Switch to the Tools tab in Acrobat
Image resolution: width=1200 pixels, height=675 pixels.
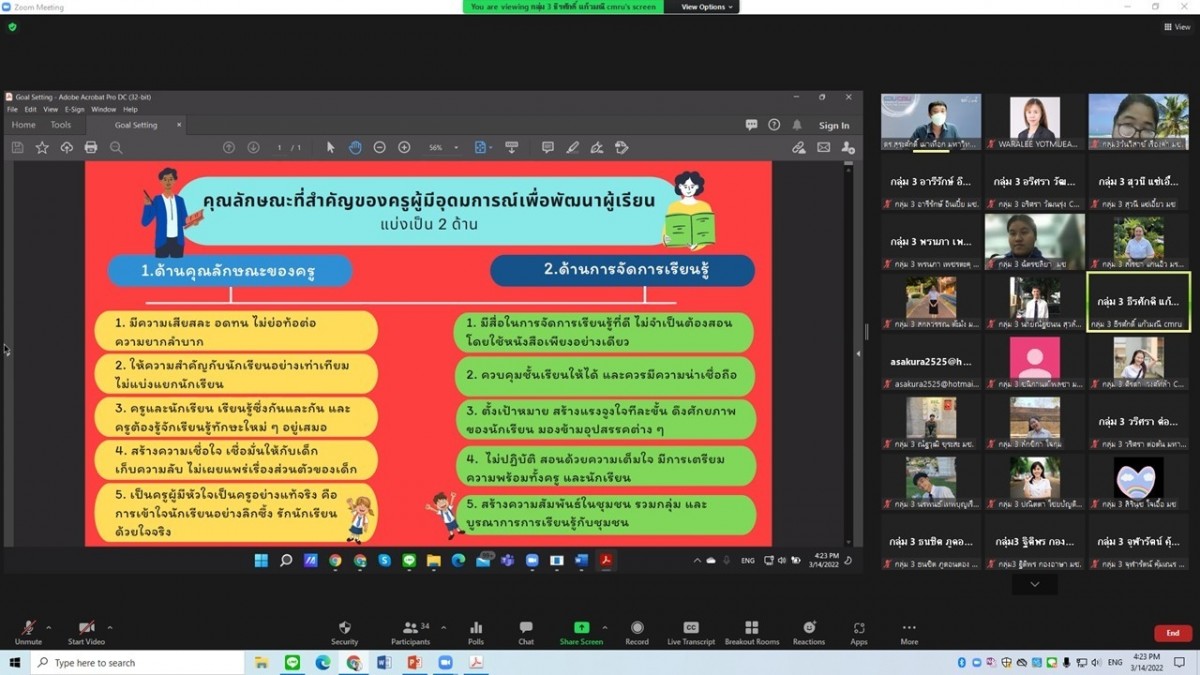(61, 125)
